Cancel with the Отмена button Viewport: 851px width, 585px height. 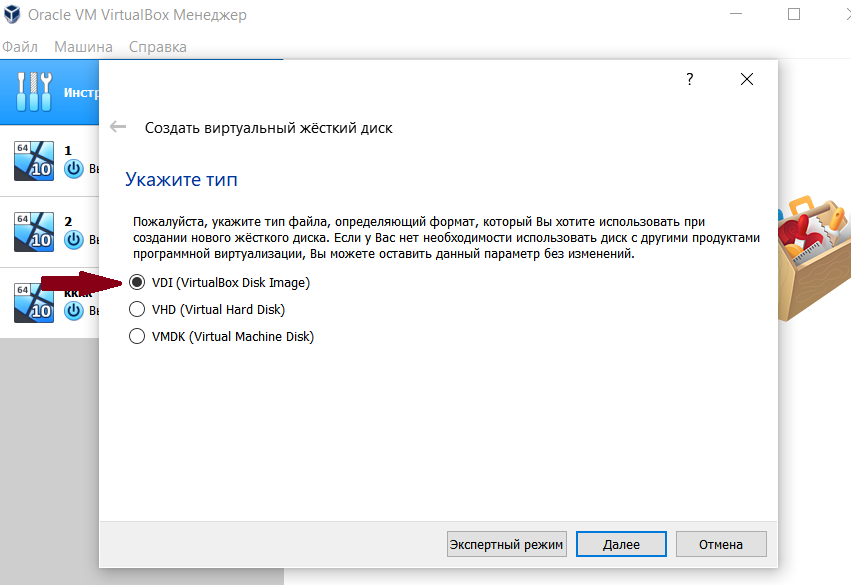tap(721, 544)
